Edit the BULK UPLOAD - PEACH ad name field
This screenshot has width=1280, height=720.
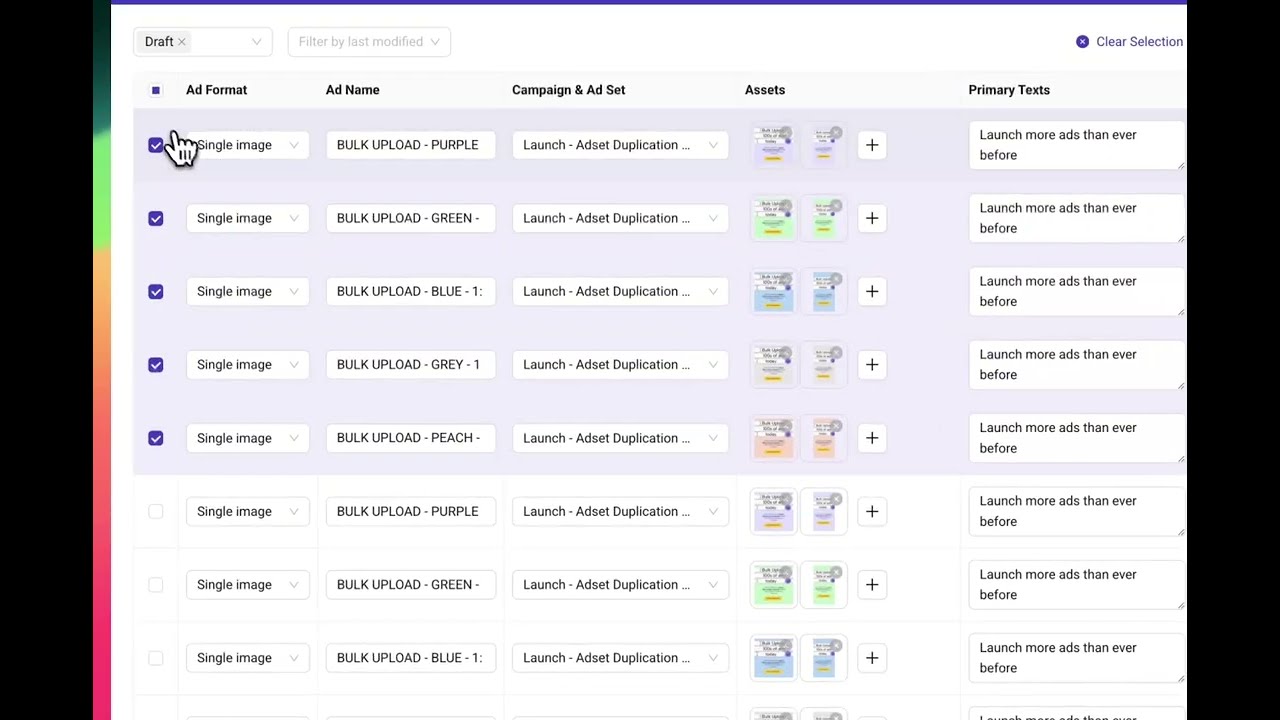[410, 438]
